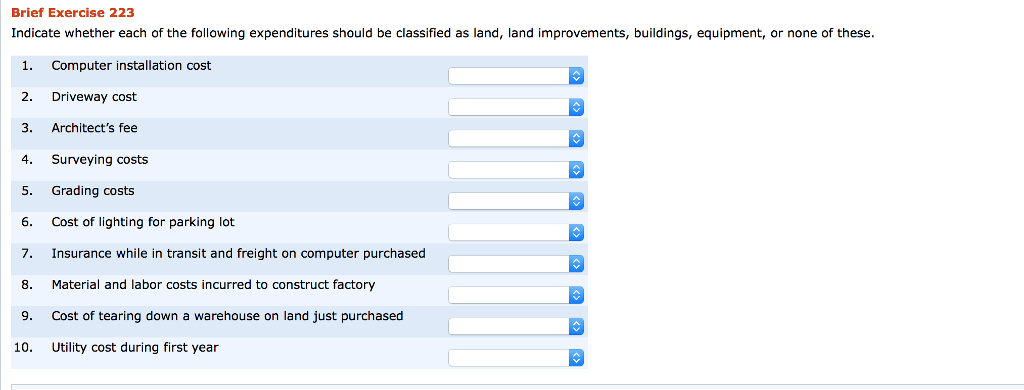Click blue arrow stepper beside Driveway cost
Image resolution: width=1024 pixels, height=390 pixels.
[575, 108]
